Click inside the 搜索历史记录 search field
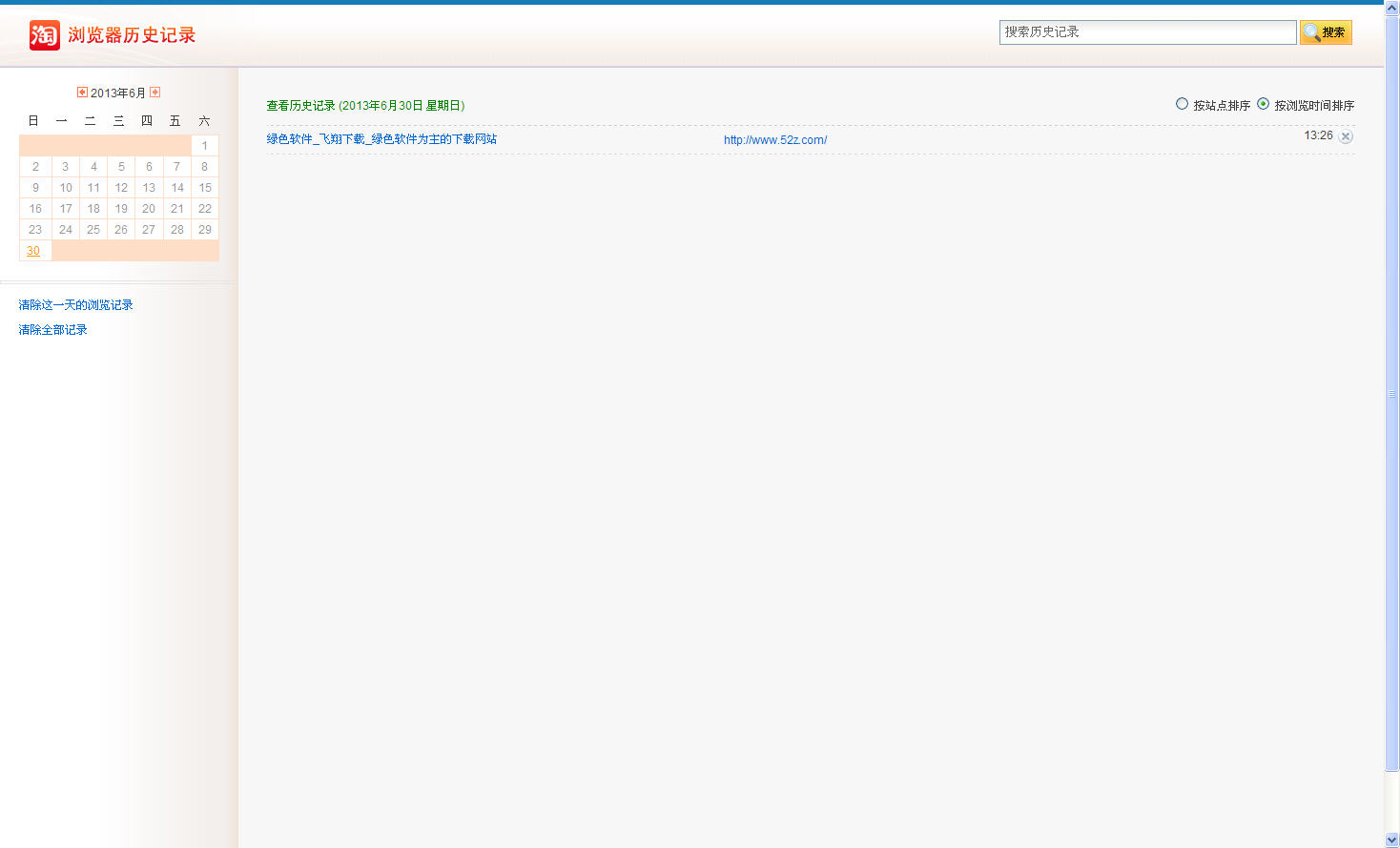Viewport: 1400px width, 848px height. 1146,32
